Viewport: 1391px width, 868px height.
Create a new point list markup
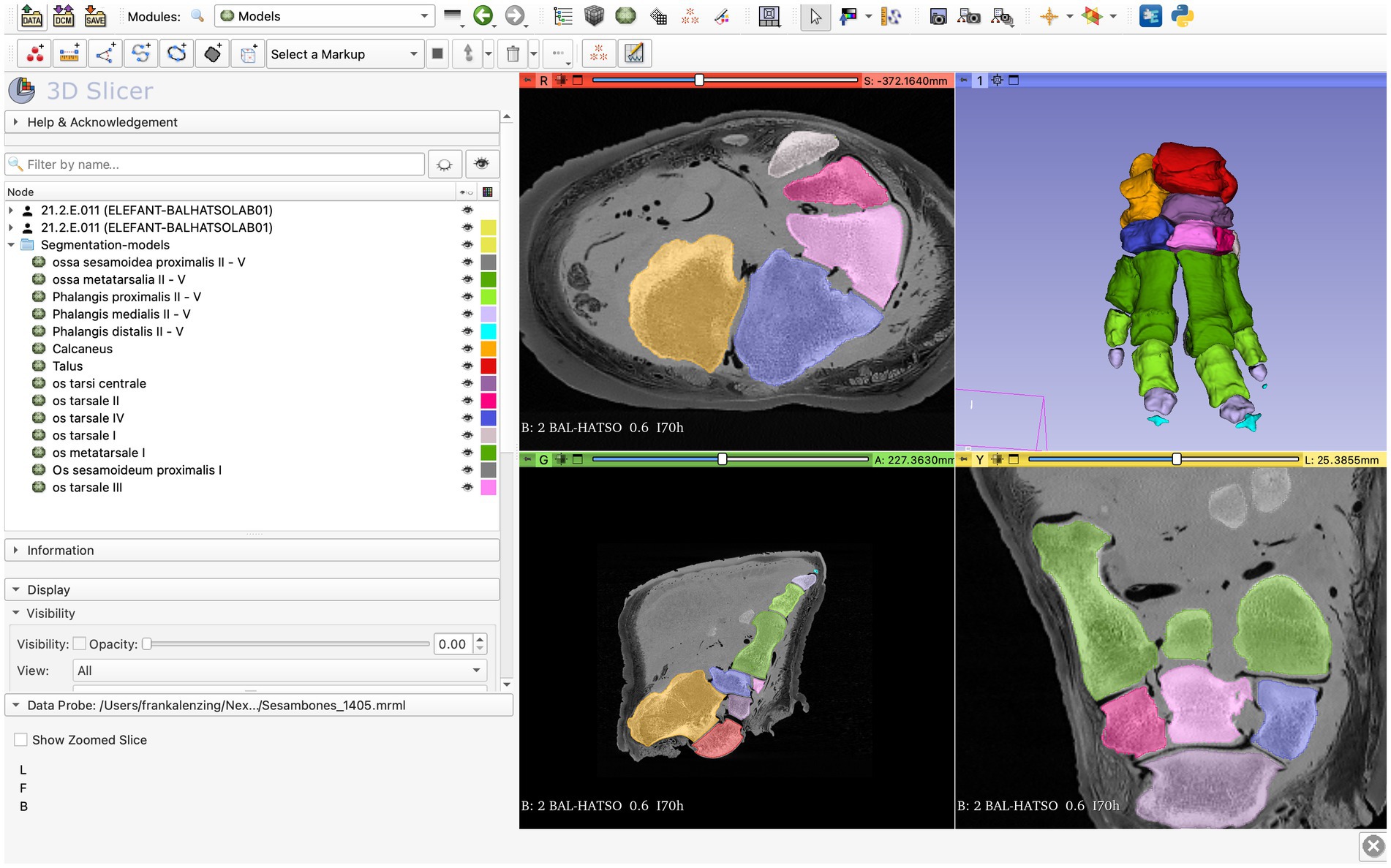coord(34,53)
